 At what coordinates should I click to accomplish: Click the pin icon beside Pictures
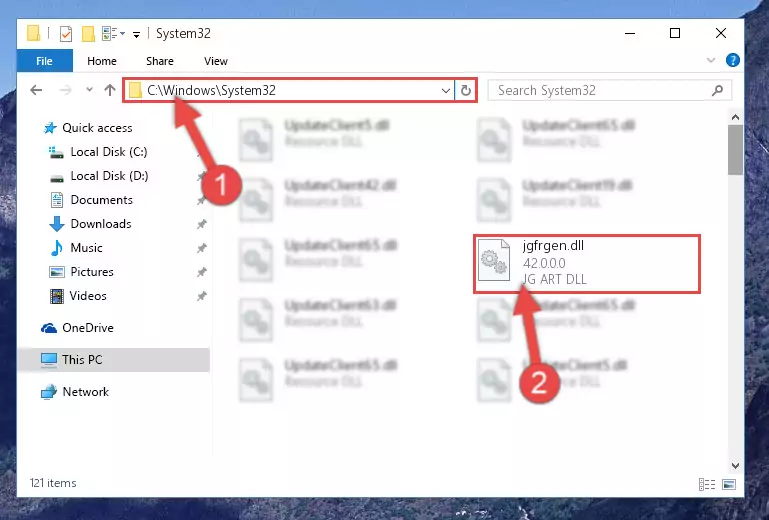coord(202,272)
